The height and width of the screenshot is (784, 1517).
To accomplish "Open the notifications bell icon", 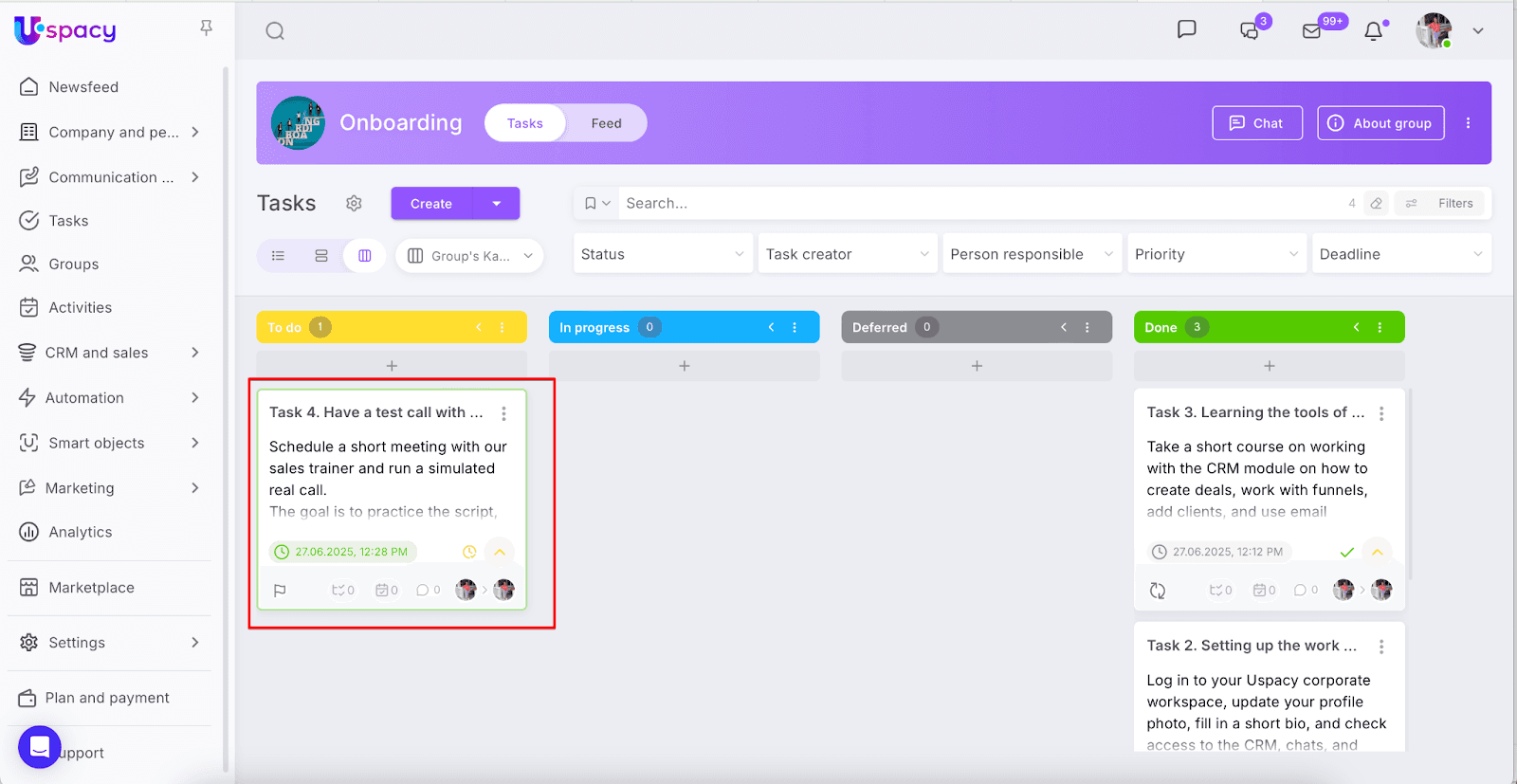I will tap(1373, 30).
